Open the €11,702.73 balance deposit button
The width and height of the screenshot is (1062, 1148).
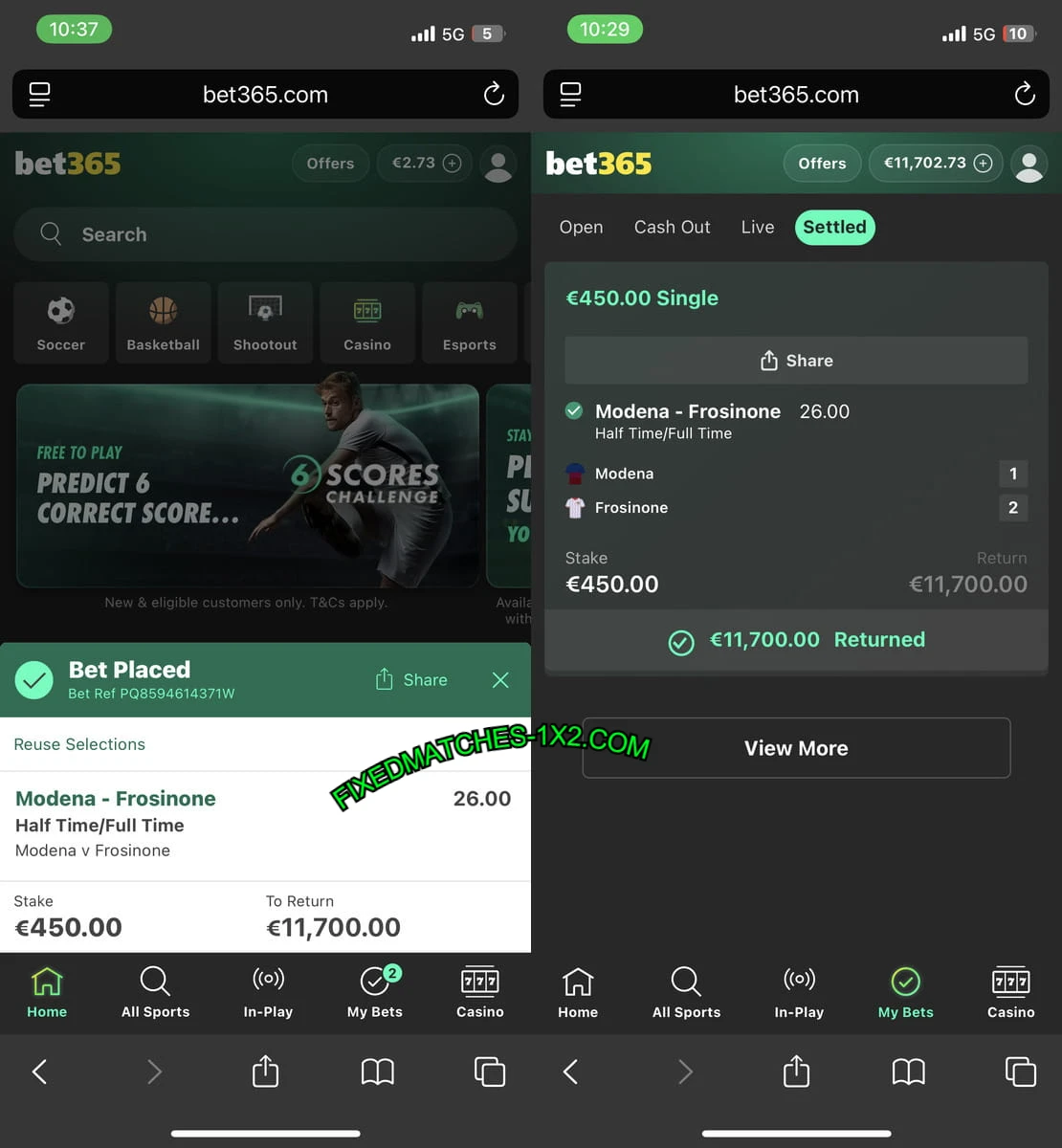click(936, 164)
